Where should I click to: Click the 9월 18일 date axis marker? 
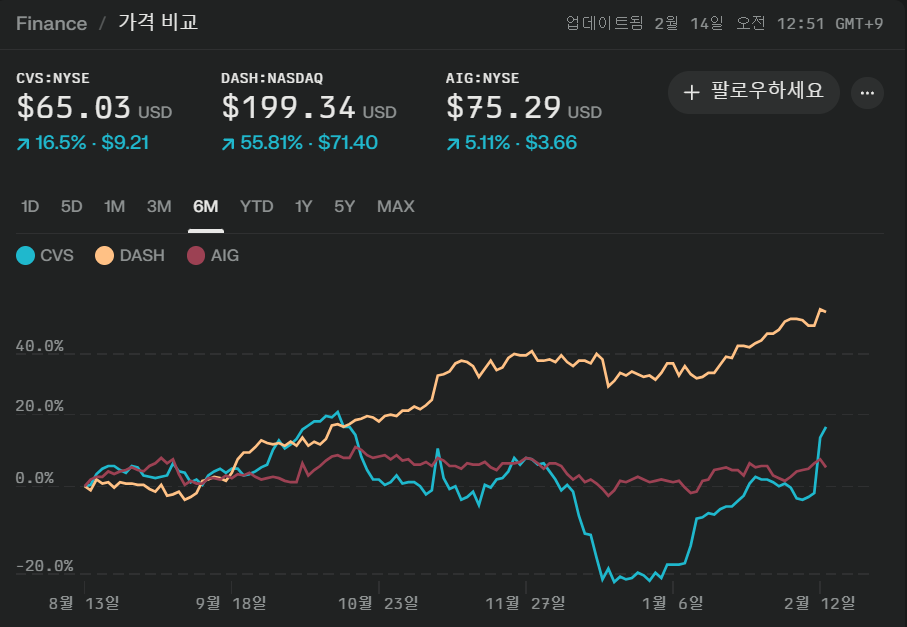coord(231,603)
